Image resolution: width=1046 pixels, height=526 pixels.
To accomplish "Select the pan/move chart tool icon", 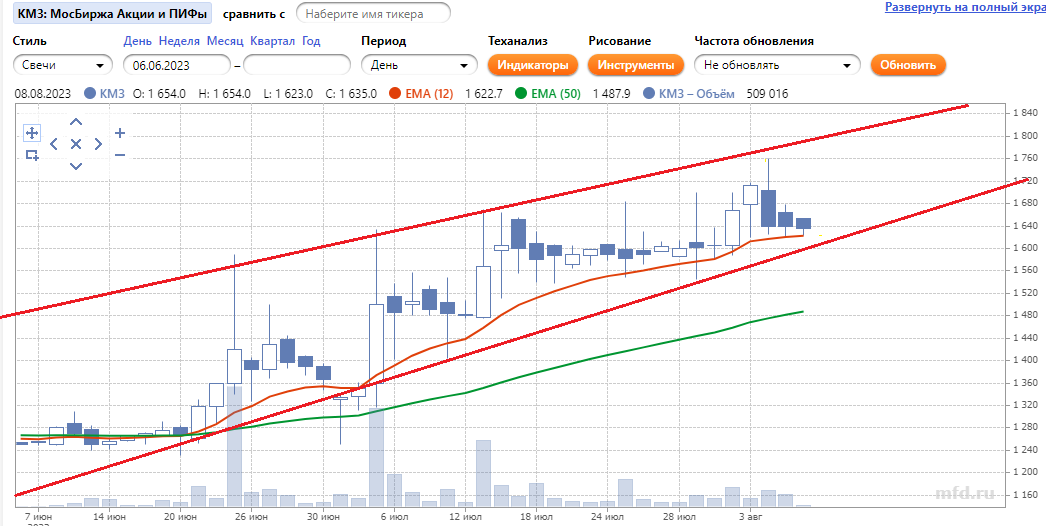I will pos(31,133).
